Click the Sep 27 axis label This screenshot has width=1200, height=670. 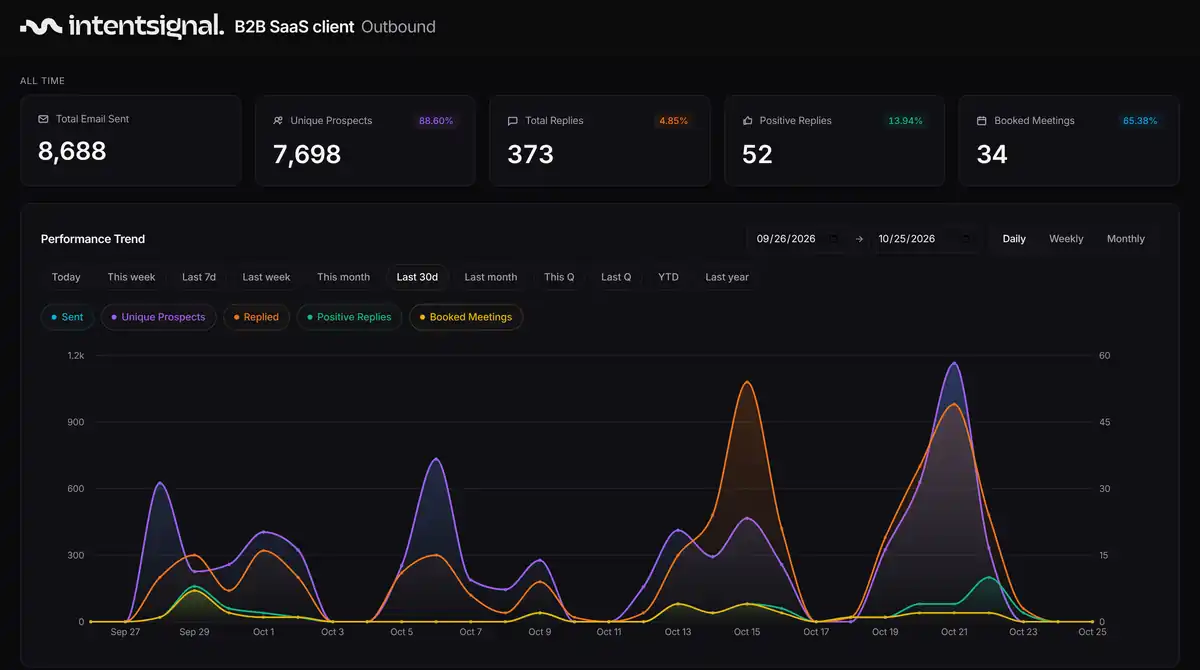pyautogui.click(x=125, y=632)
